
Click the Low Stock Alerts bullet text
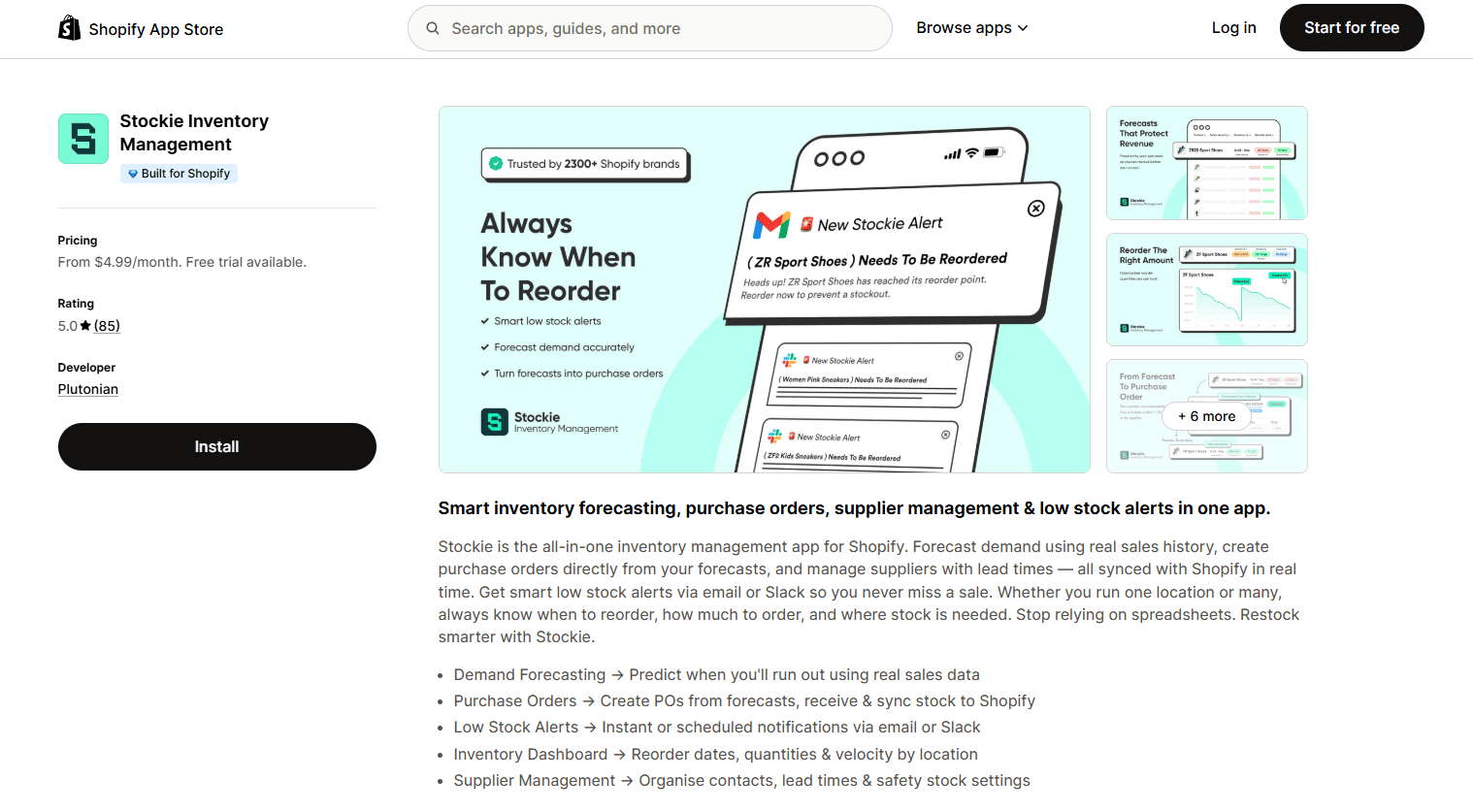(717, 727)
